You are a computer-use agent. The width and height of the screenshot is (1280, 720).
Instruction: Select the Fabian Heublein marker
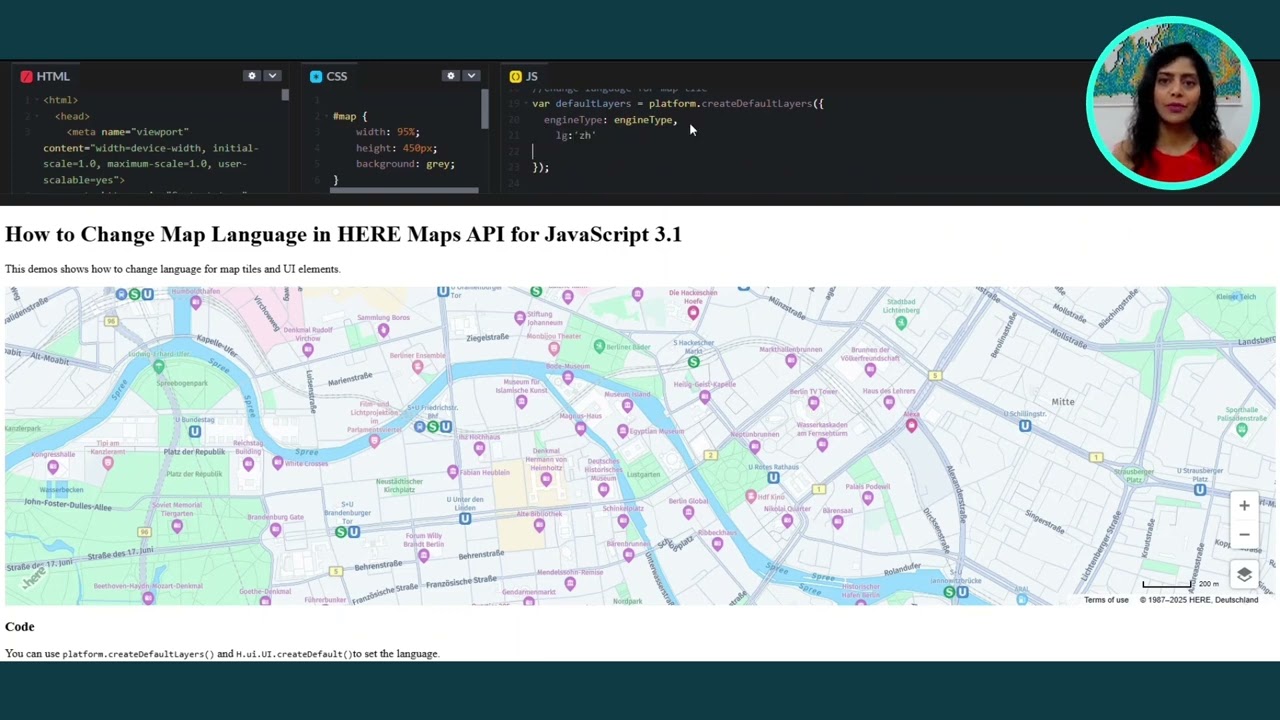click(x=453, y=472)
